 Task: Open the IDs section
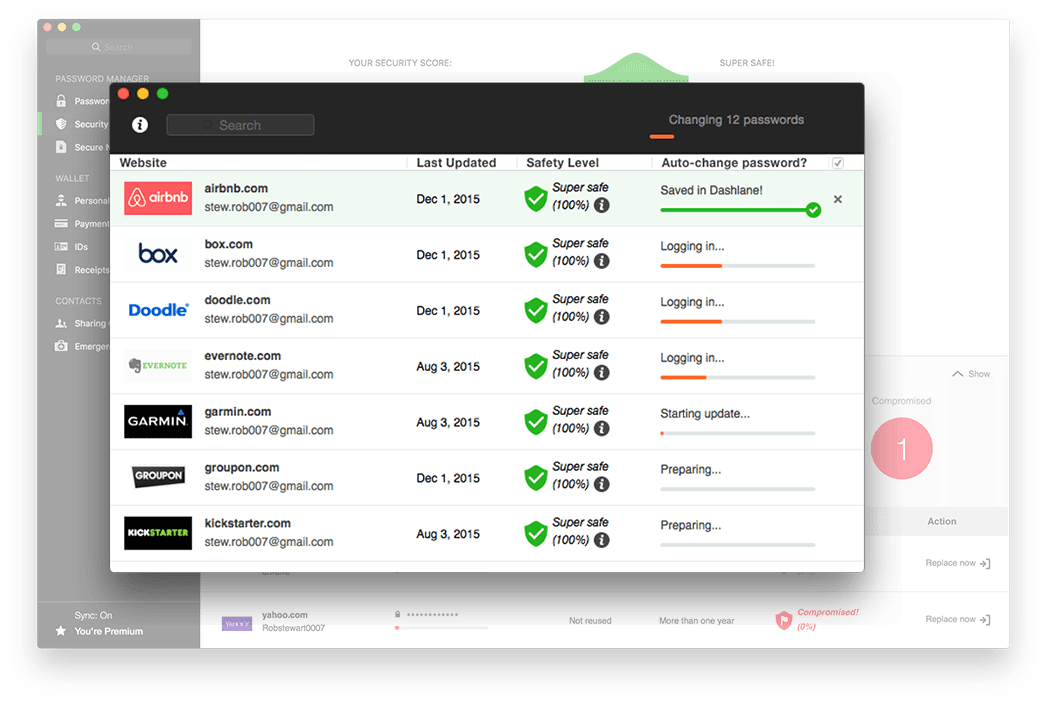[x=61, y=246]
